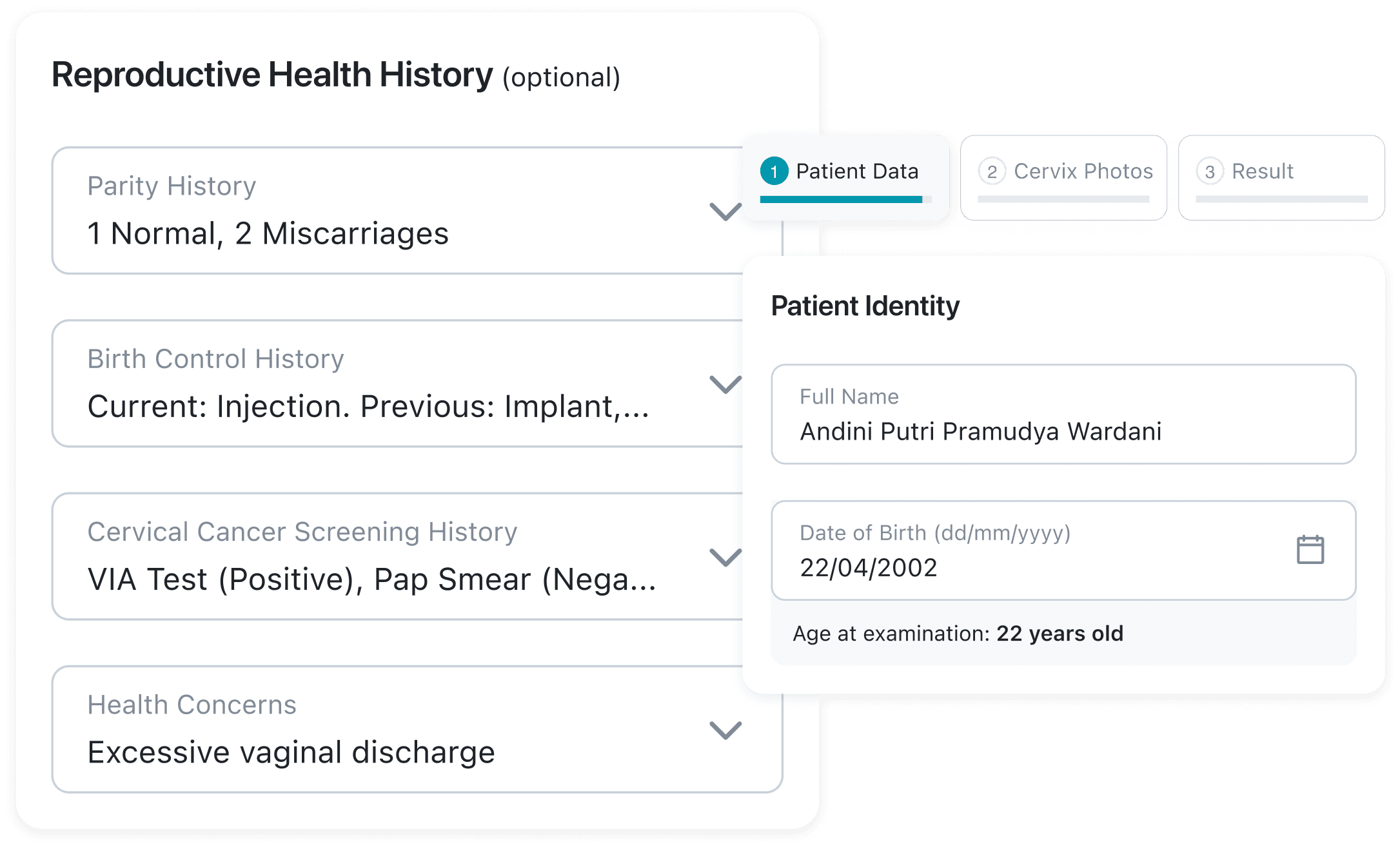Click the Patient Identity heading

[x=865, y=306]
